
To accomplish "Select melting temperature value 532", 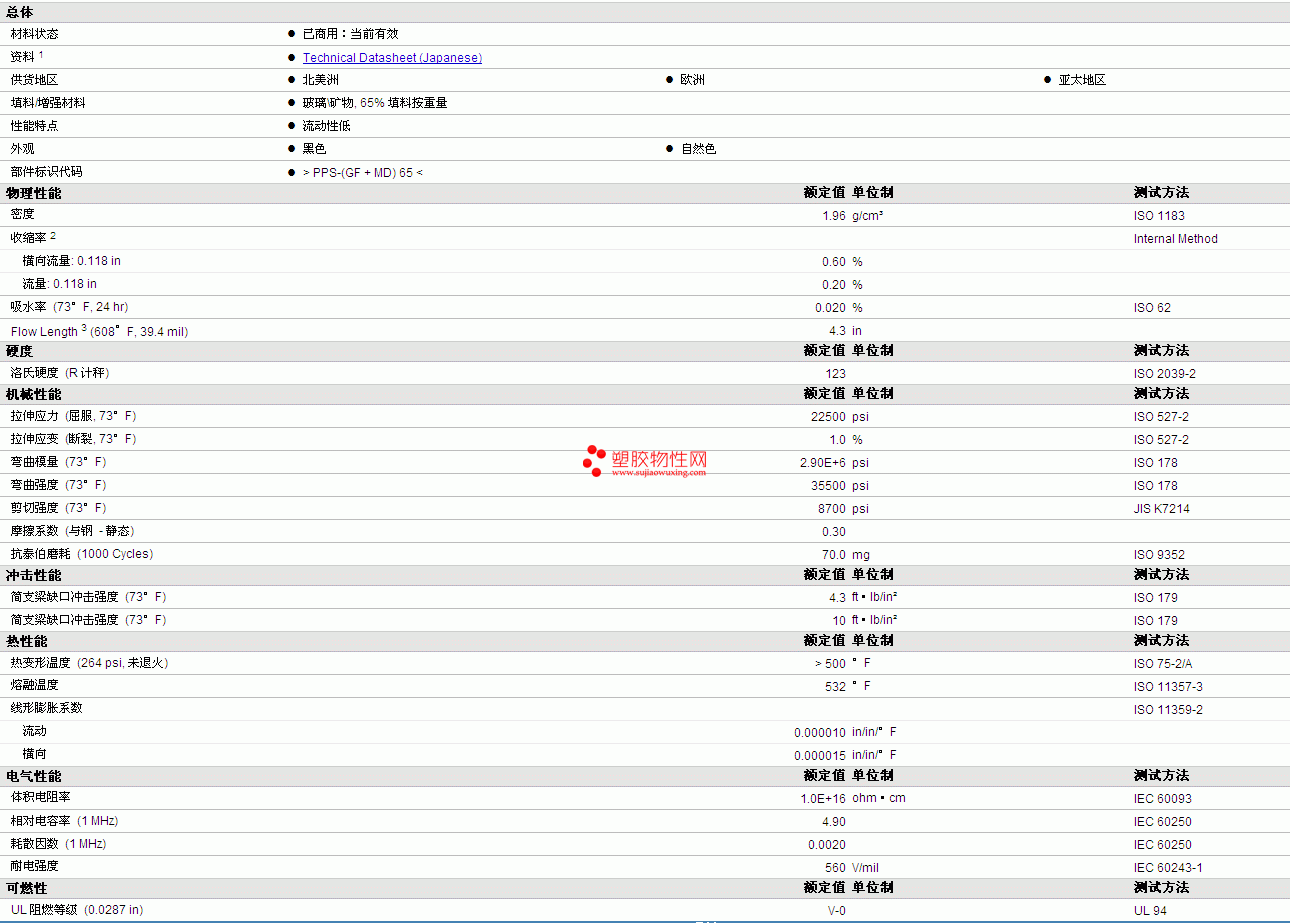I will click(836, 687).
